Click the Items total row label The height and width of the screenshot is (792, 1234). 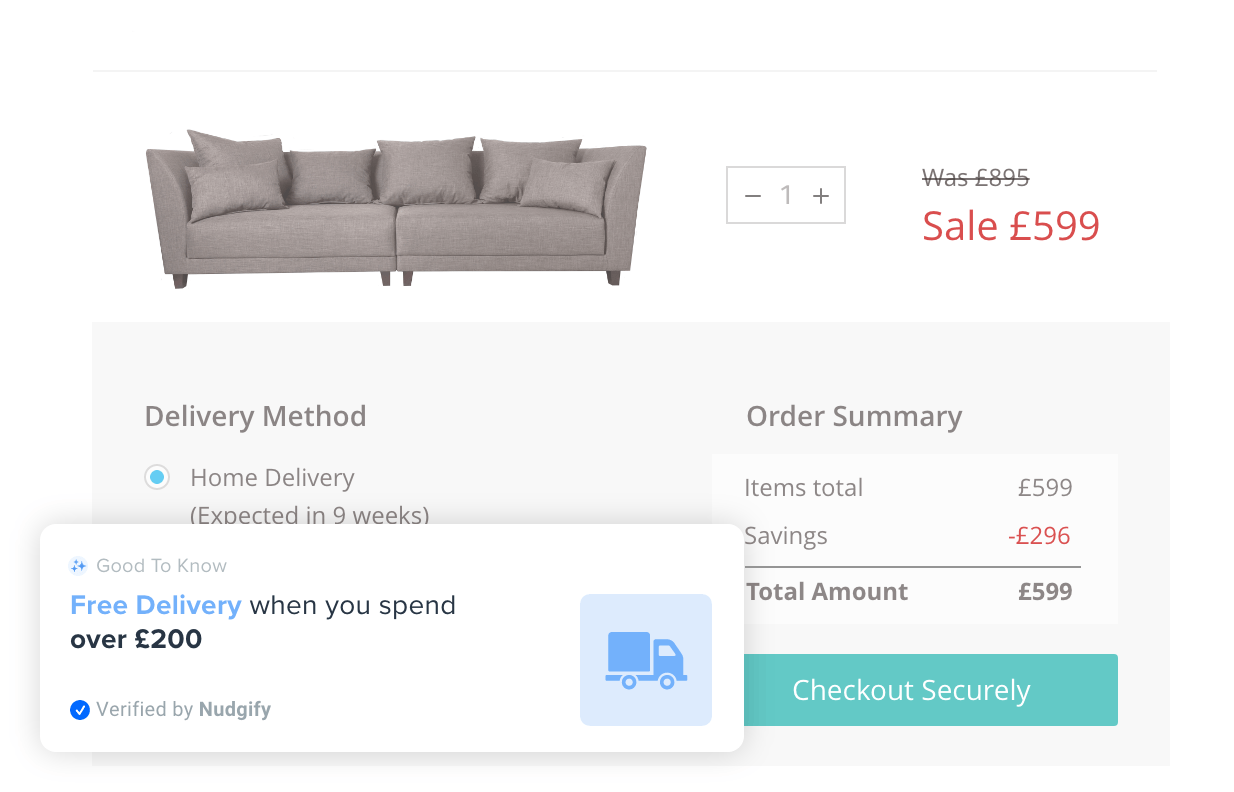pos(803,488)
